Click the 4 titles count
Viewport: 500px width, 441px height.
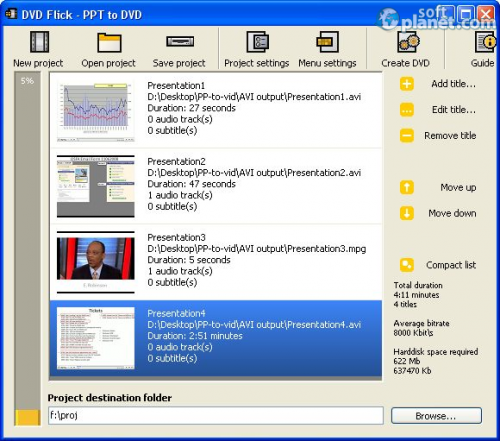(x=405, y=304)
